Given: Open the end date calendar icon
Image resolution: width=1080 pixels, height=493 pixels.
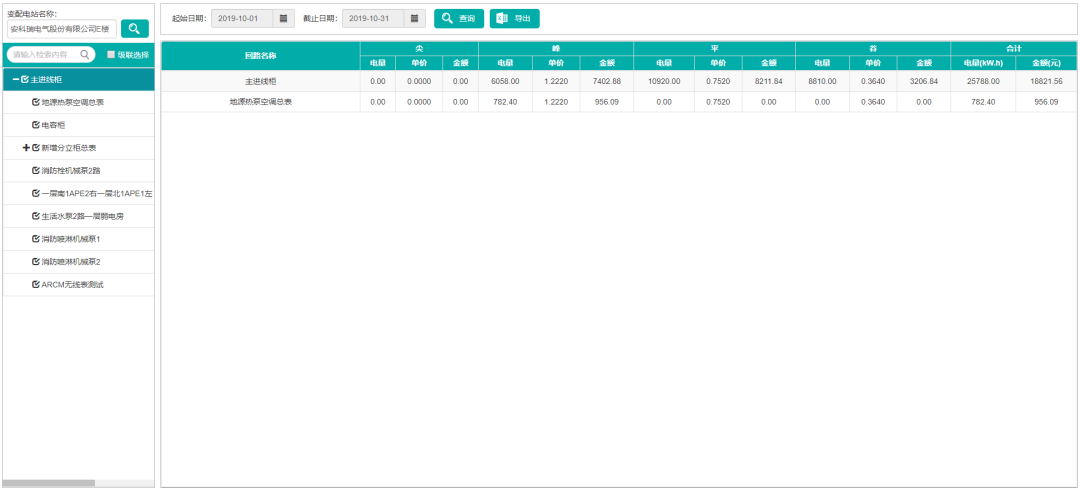Looking at the screenshot, I should coord(415,19).
